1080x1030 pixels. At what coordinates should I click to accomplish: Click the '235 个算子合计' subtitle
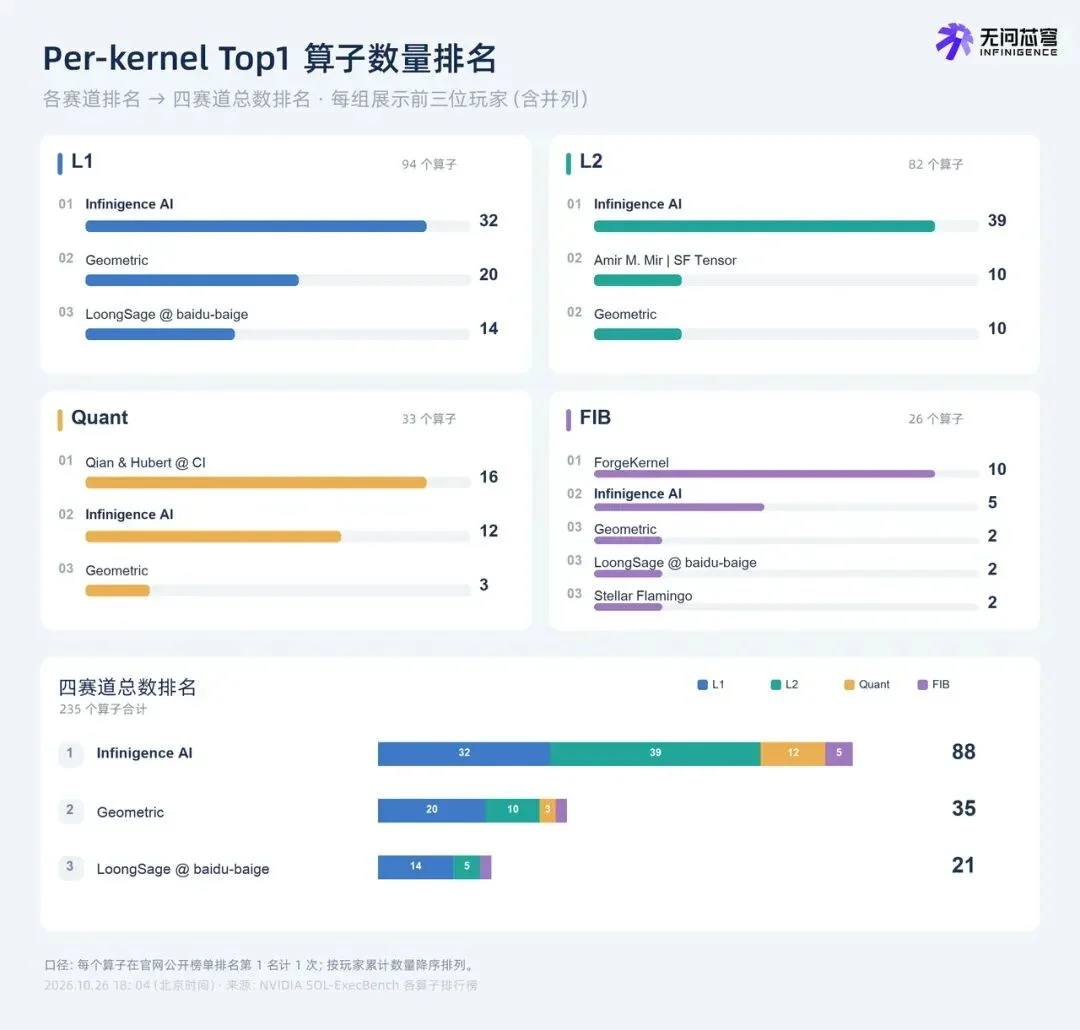tap(103, 709)
